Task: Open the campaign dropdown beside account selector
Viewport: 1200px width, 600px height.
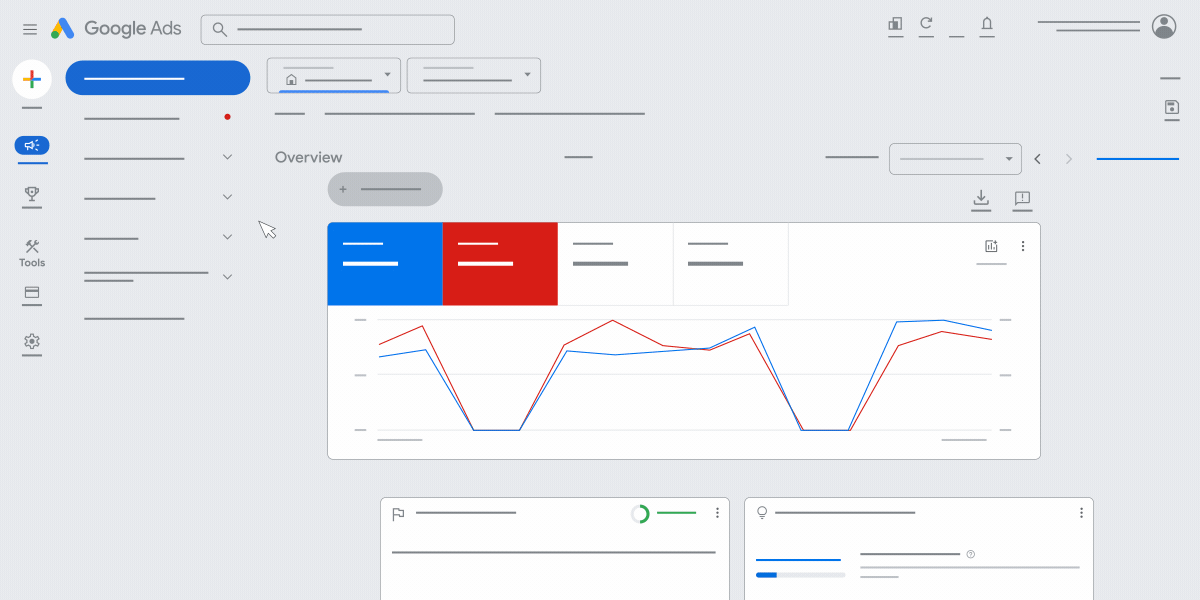Action: [x=474, y=75]
